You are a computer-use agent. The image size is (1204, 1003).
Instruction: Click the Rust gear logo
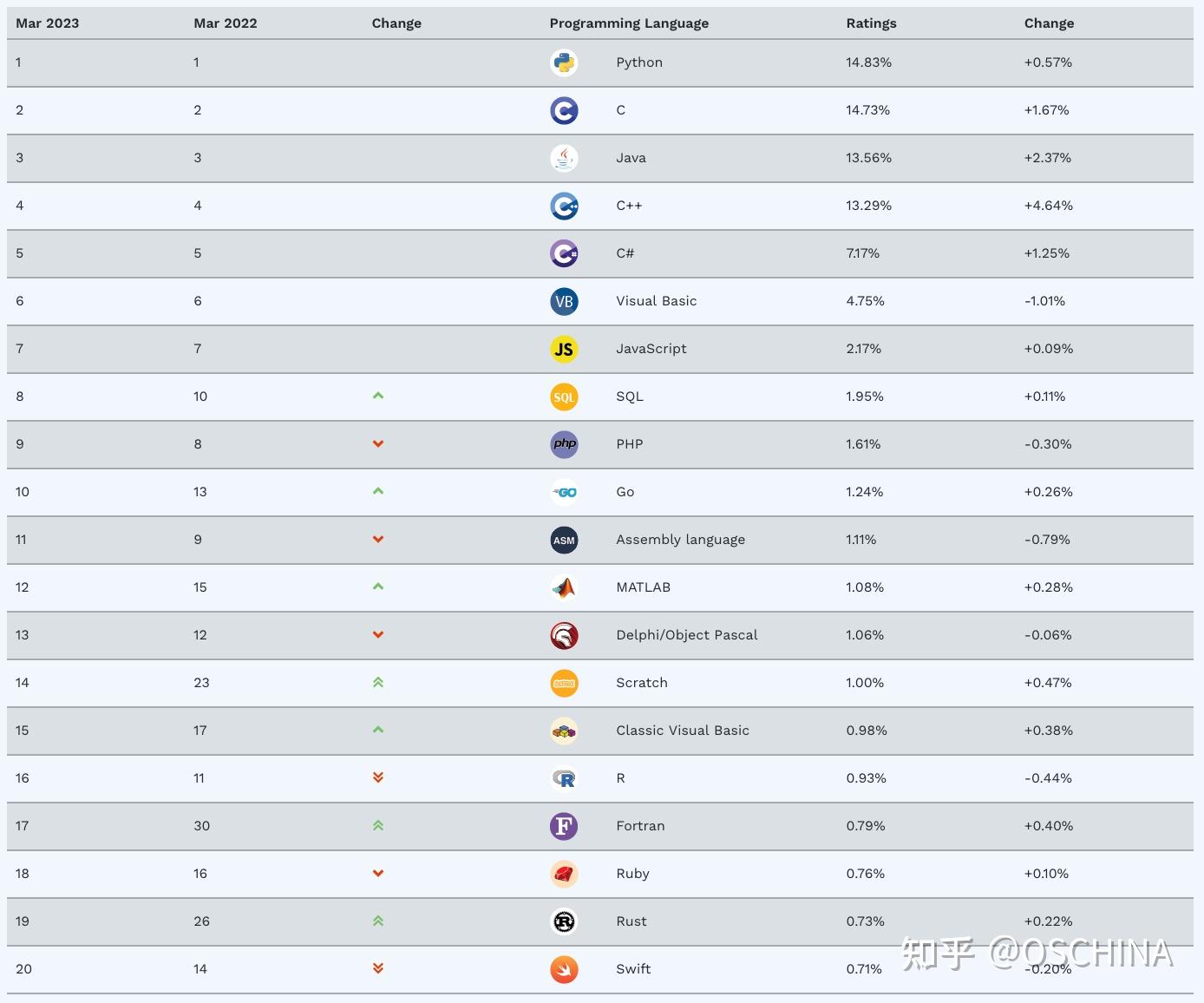(x=564, y=921)
